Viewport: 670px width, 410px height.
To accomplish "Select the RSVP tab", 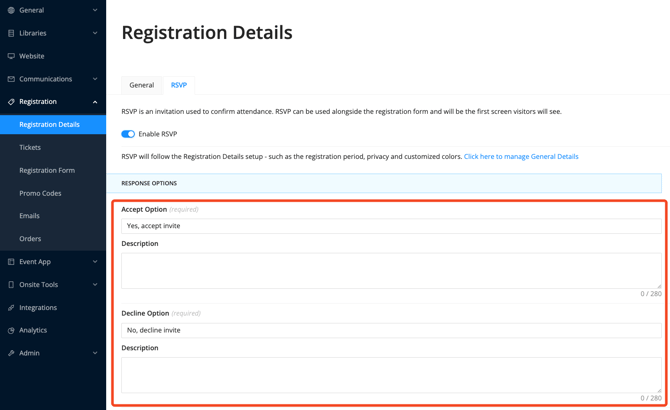I will [179, 85].
